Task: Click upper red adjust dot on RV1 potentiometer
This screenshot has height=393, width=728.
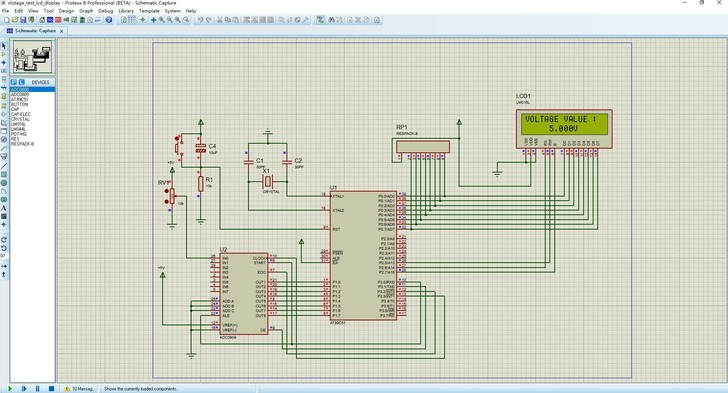Action: 167,191
